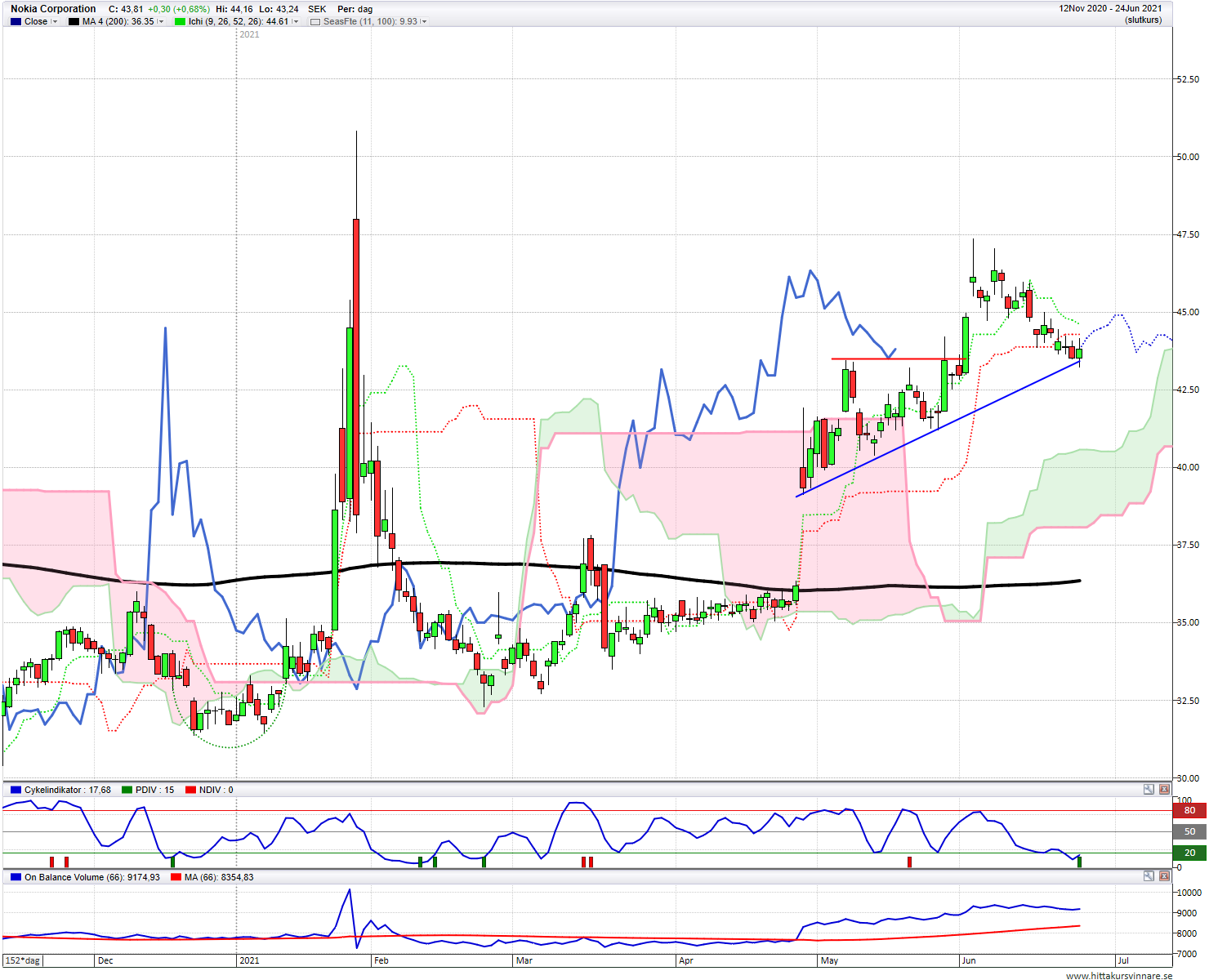1209x980 pixels.
Task: Click 'On Balance Volume (66): 9174,93' text
Action: click(x=92, y=877)
